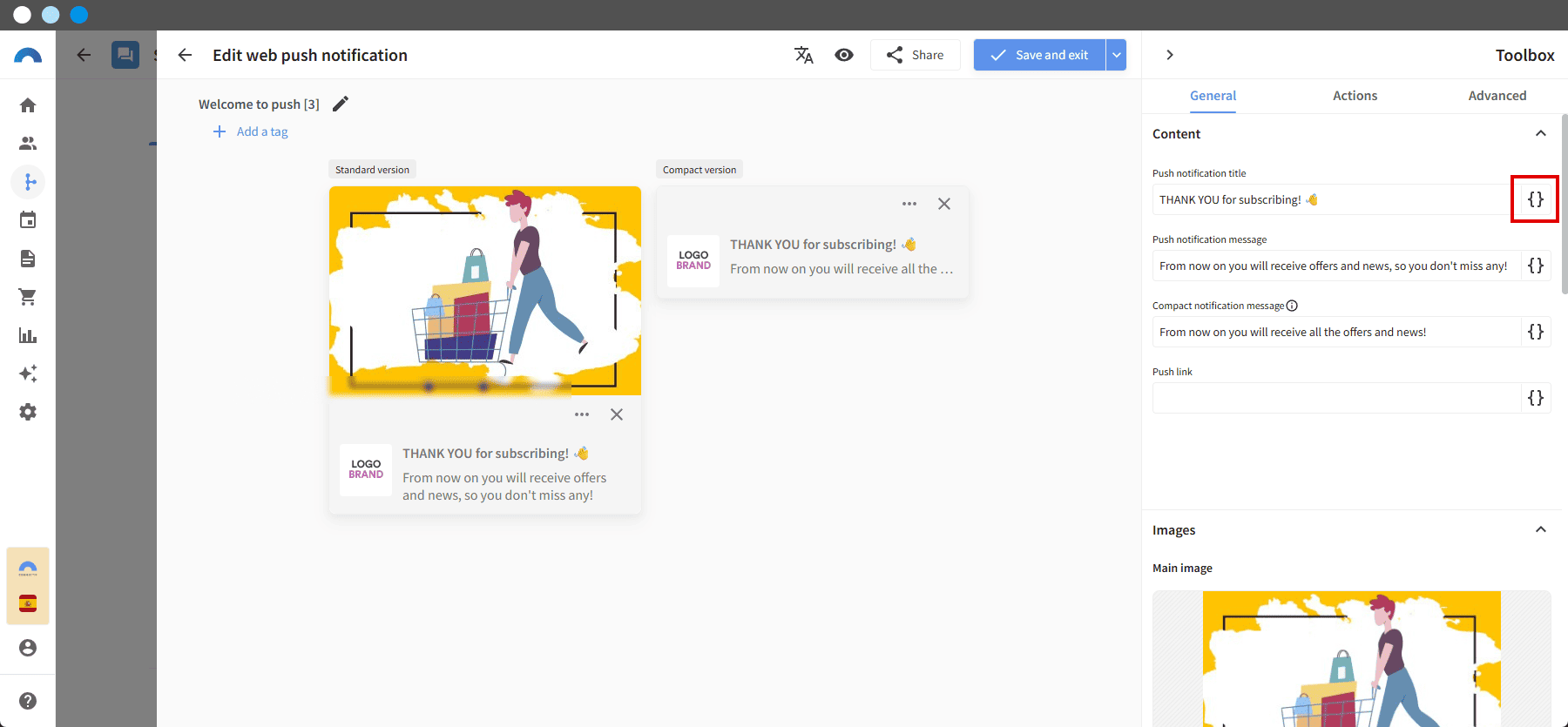Click the back arrow beside chat icon

(84, 55)
